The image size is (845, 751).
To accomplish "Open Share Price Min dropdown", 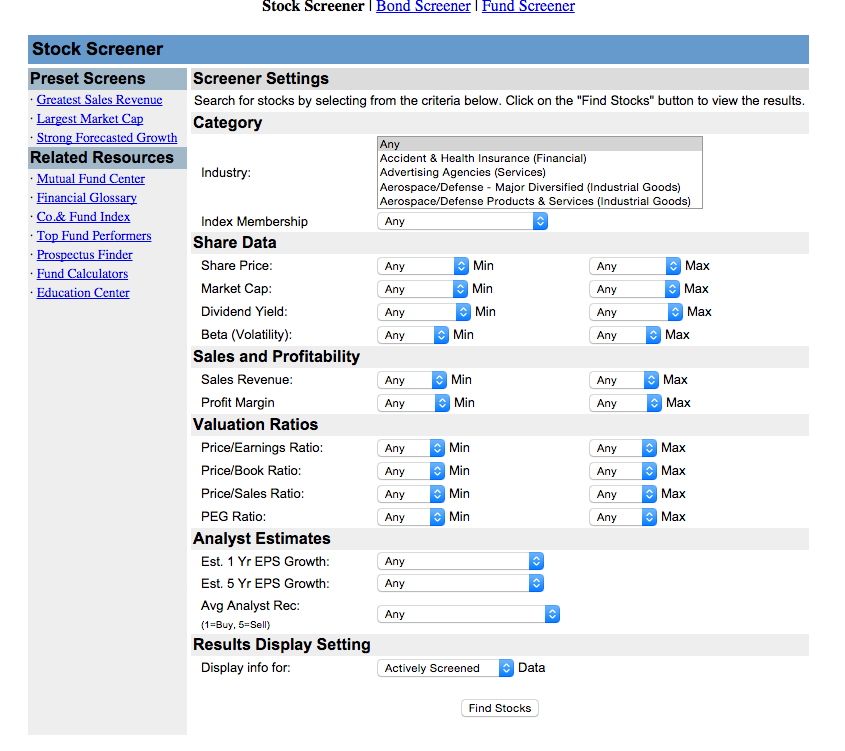I will (x=422, y=266).
